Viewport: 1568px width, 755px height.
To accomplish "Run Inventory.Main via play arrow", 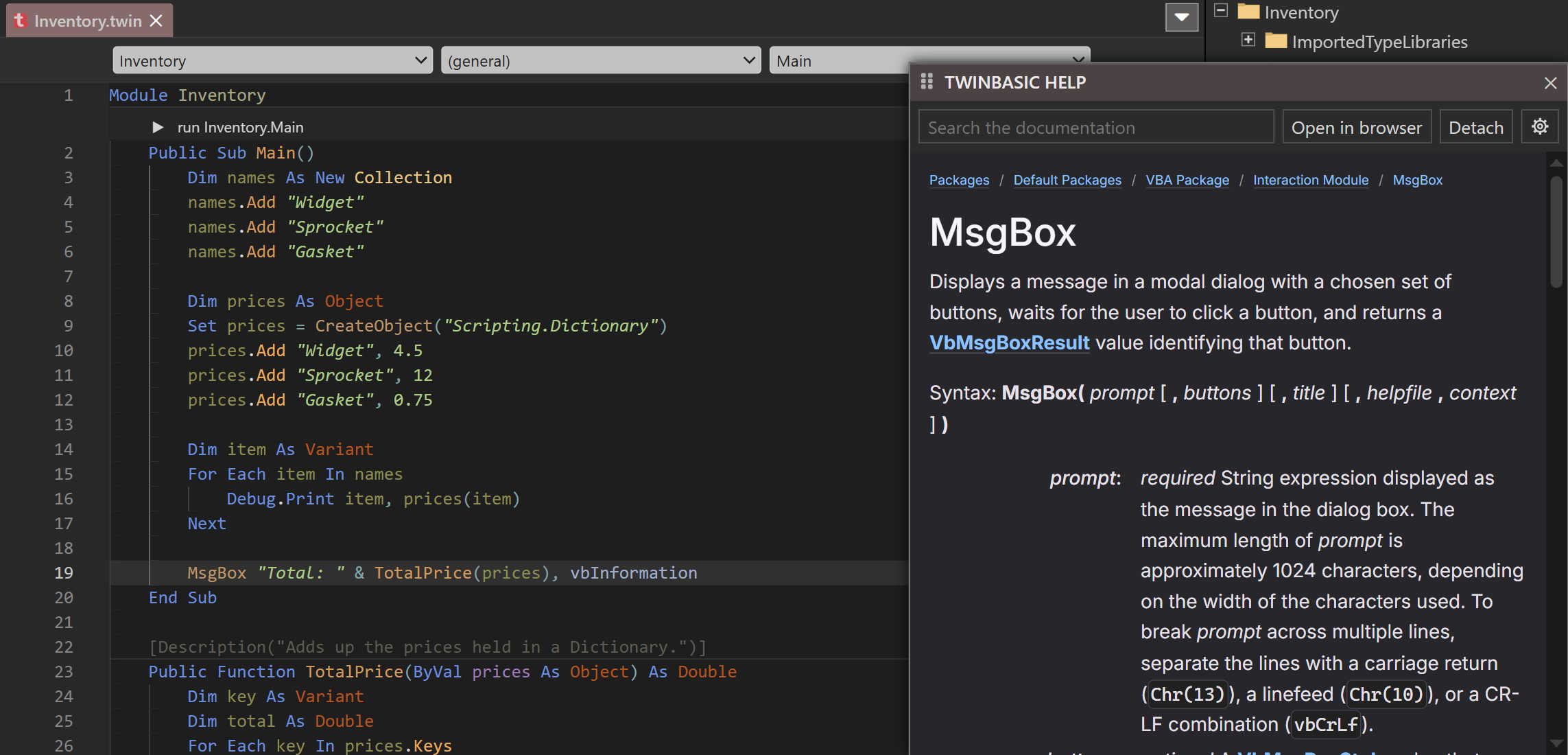I will (x=158, y=127).
